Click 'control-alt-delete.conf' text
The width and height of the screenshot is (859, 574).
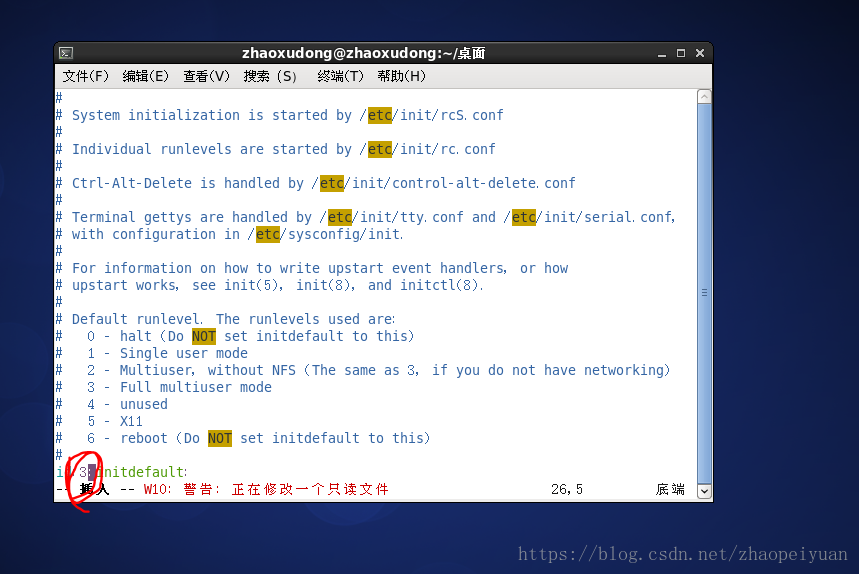484,183
